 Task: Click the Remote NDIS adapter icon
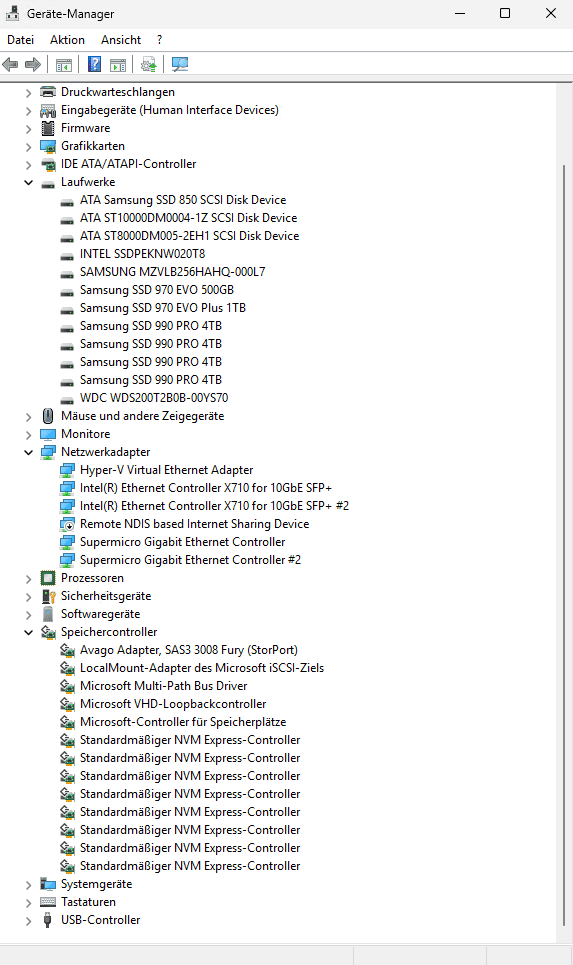click(67, 524)
